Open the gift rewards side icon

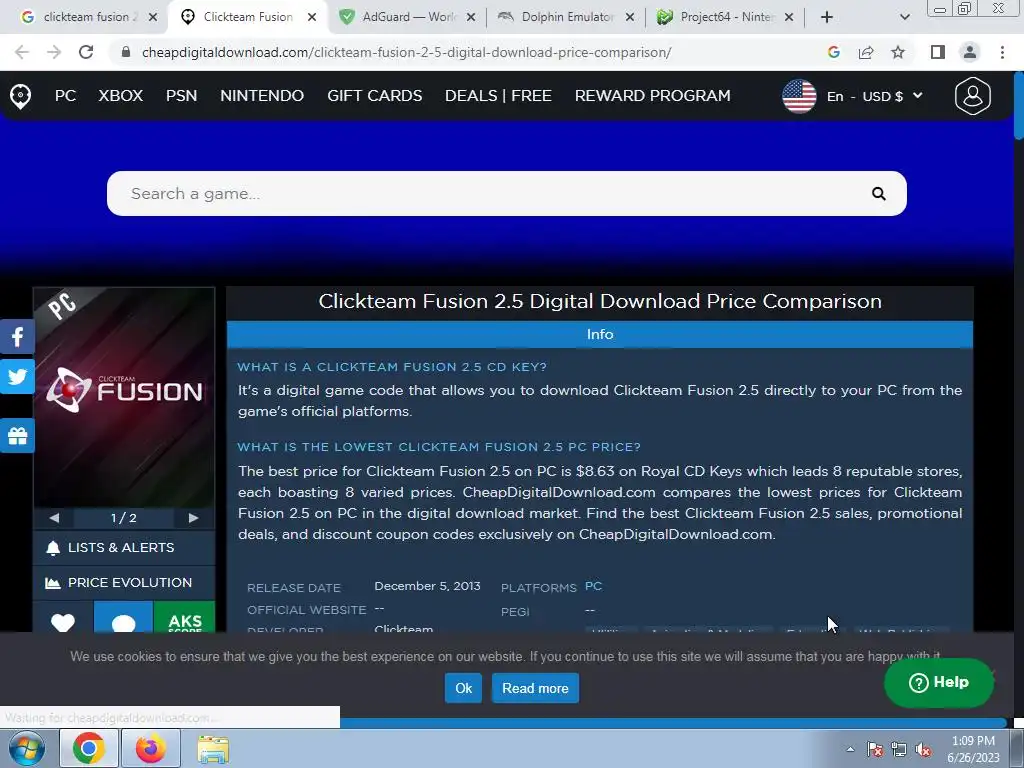point(17,436)
